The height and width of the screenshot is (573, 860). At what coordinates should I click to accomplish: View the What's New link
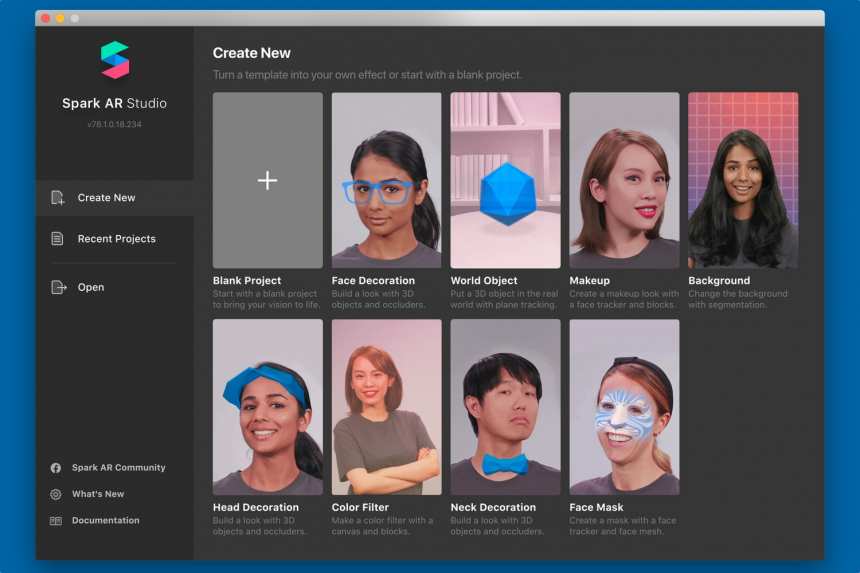[x=98, y=494]
